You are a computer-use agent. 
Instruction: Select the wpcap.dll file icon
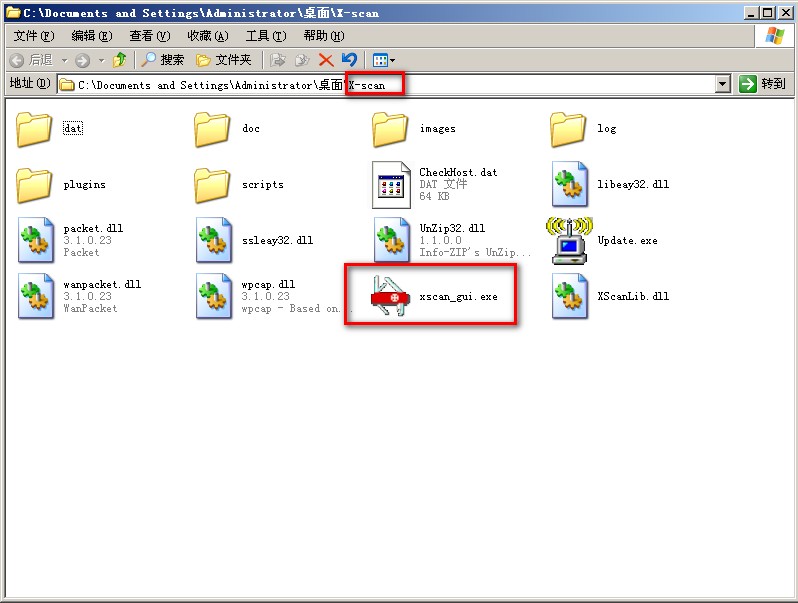click(x=214, y=296)
